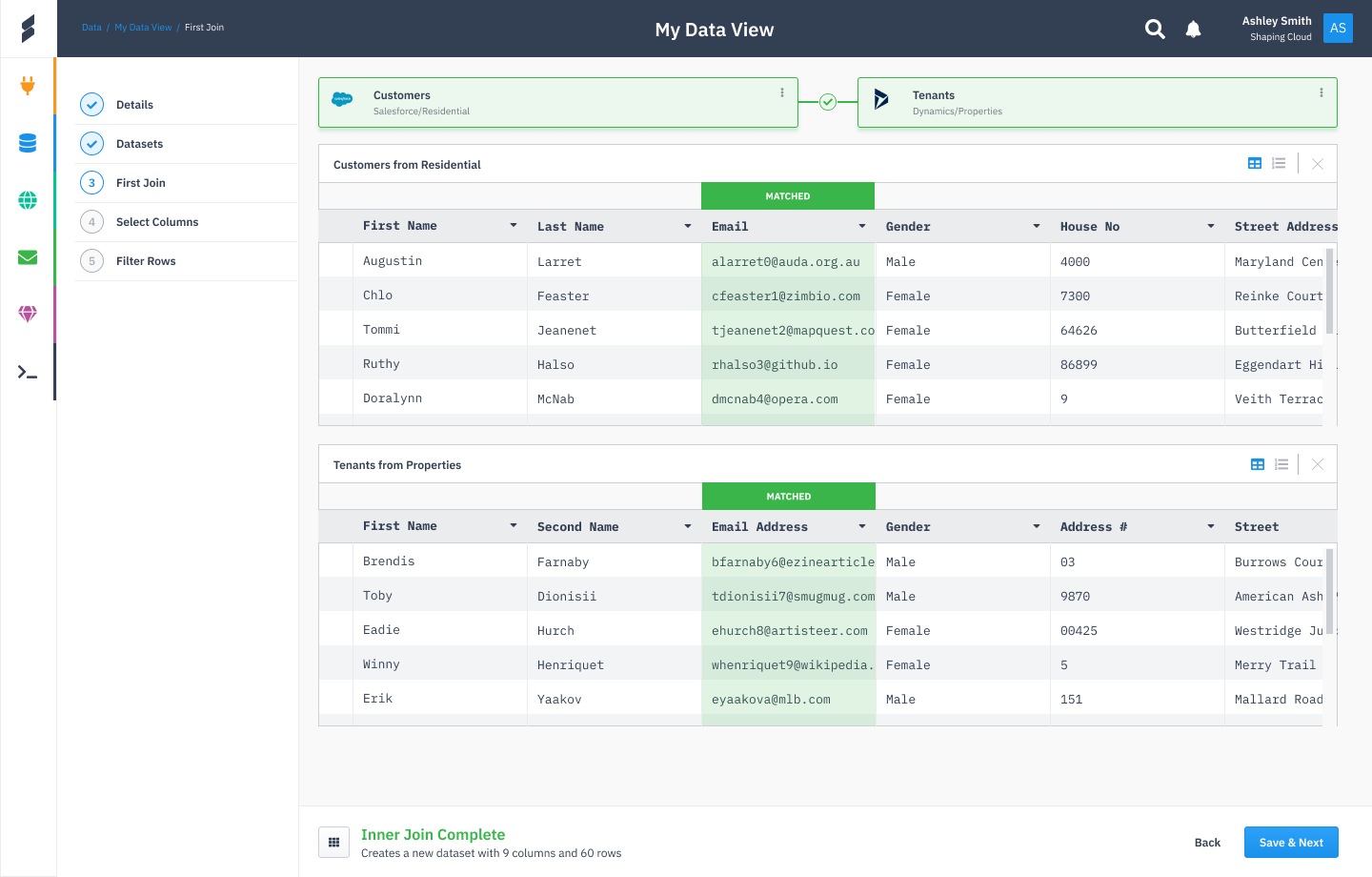Toggle grid view for the Tenants table
The height and width of the screenshot is (877, 1372).
tap(1257, 464)
